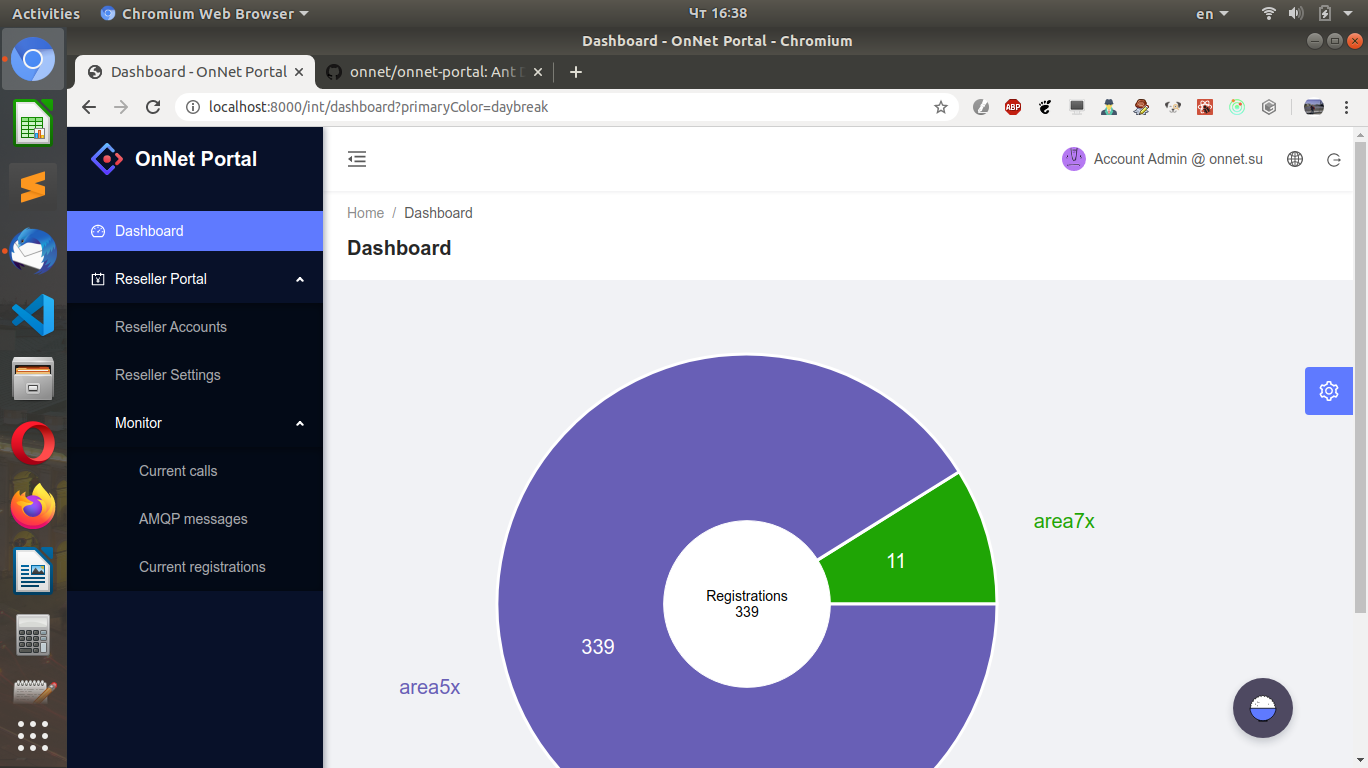Switch to the Dashboard - OnNet Portal tab
Image resolution: width=1368 pixels, height=768 pixels.
pyautogui.click(x=195, y=72)
